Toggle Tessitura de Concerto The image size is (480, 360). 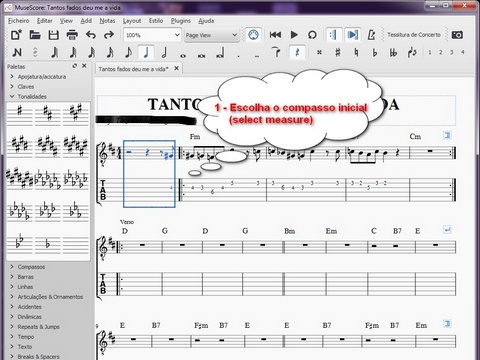414,35
